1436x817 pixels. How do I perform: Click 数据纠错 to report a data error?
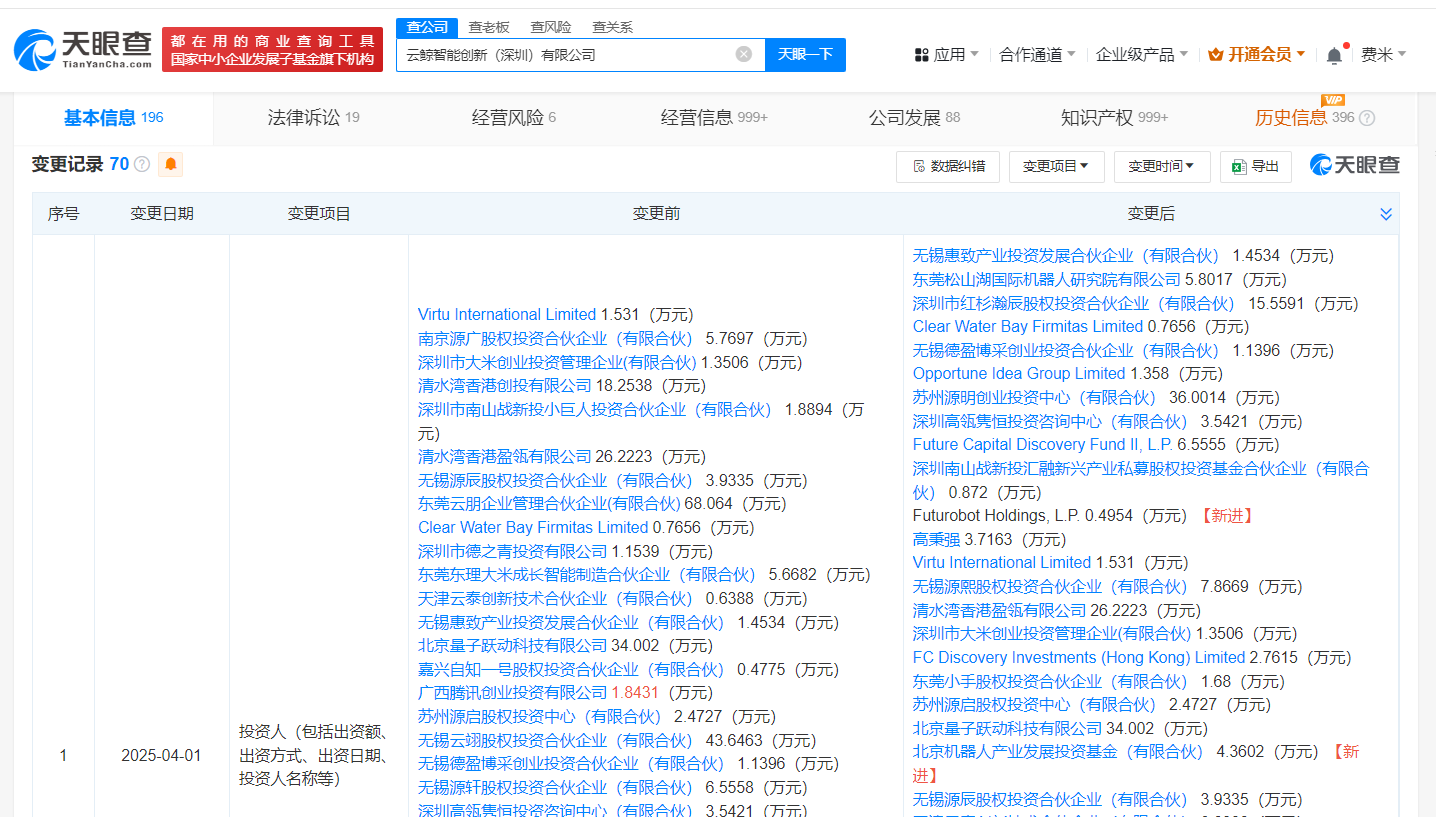click(947, 167)
